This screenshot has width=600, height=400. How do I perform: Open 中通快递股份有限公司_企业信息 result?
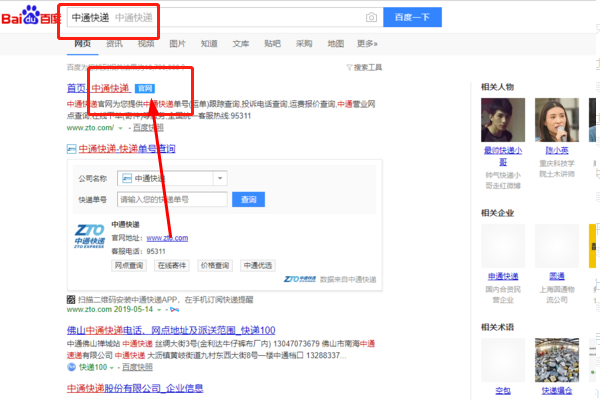coord(135,389)
